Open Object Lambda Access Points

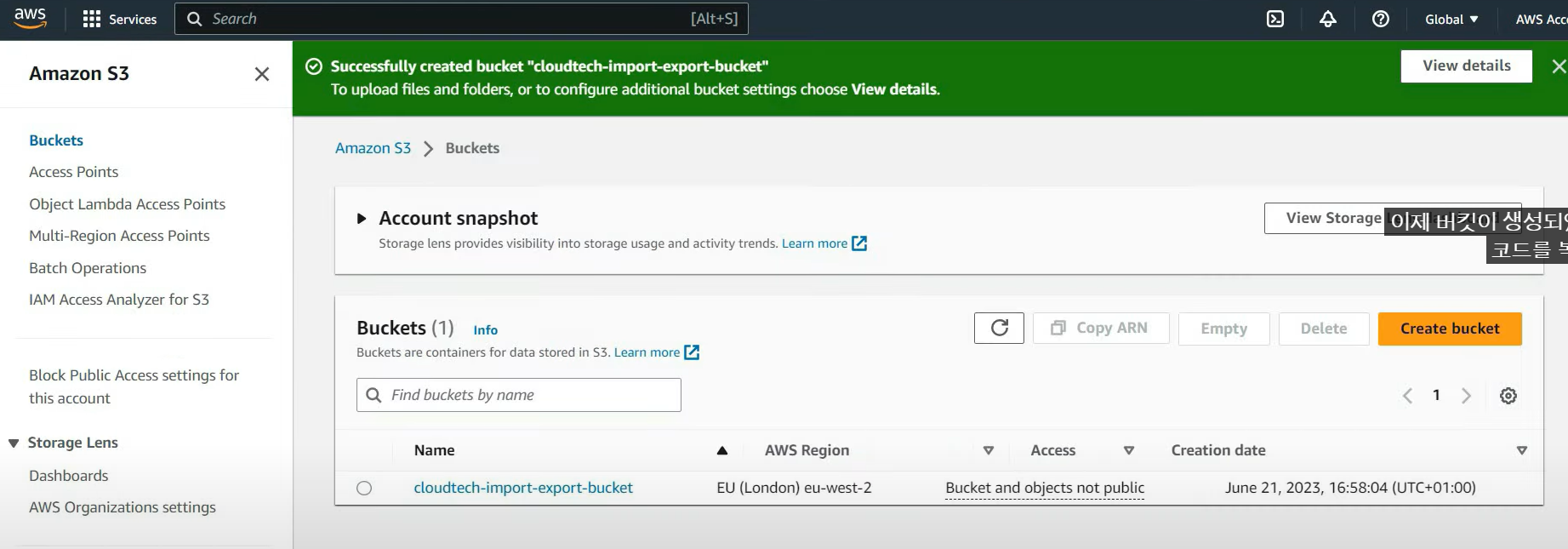(x=128, y=204)
